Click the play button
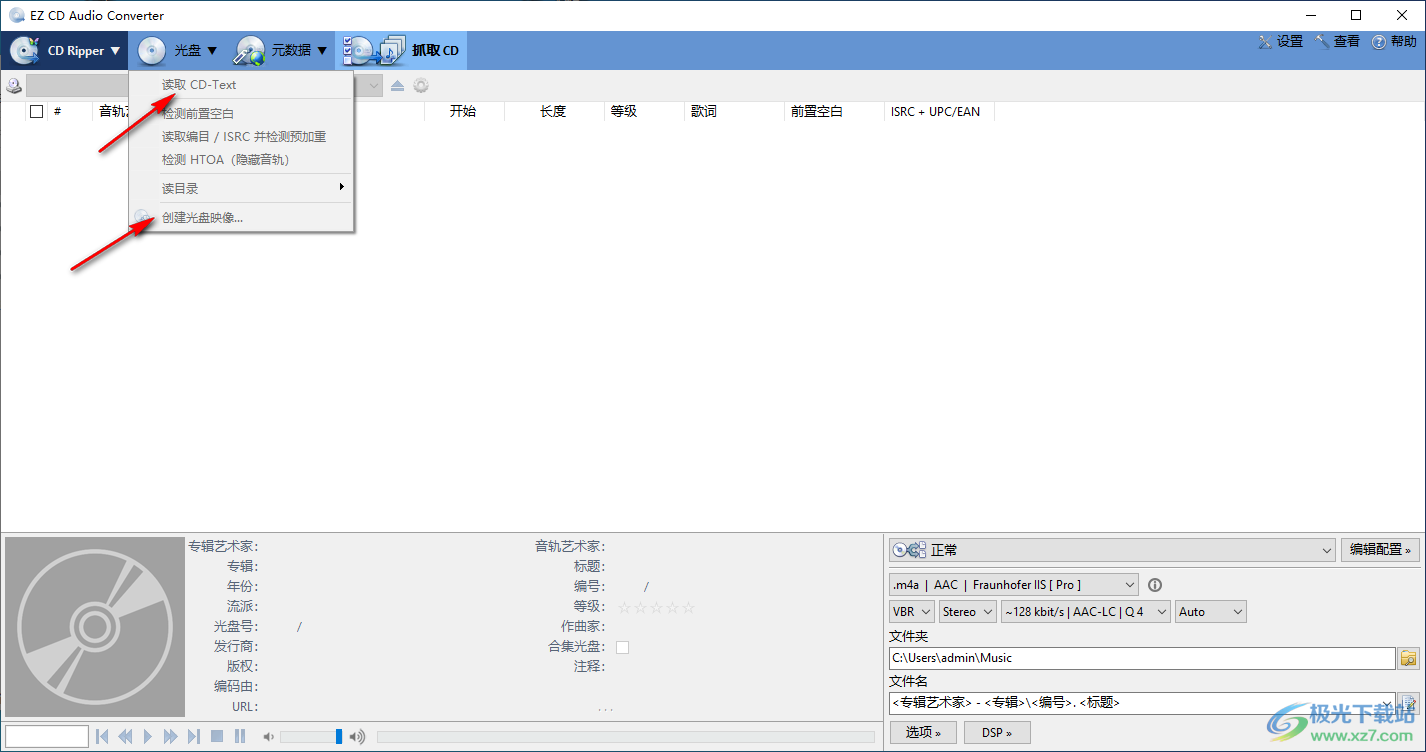 coord(148,737)
